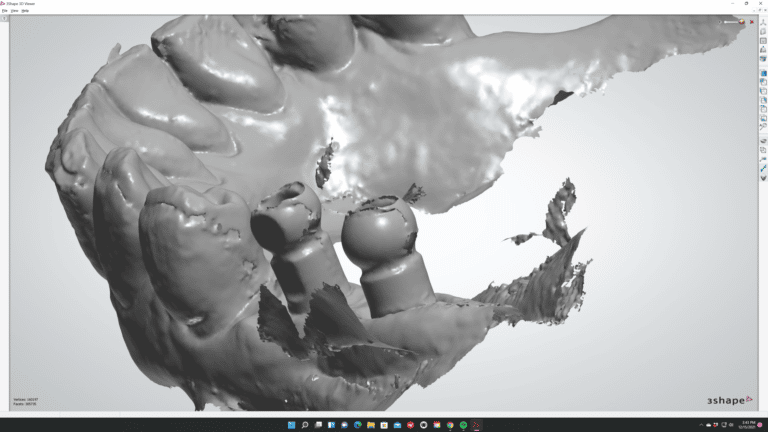Open taskbar search
Viewport: 768px width, 432px height.
pos(305,425)
